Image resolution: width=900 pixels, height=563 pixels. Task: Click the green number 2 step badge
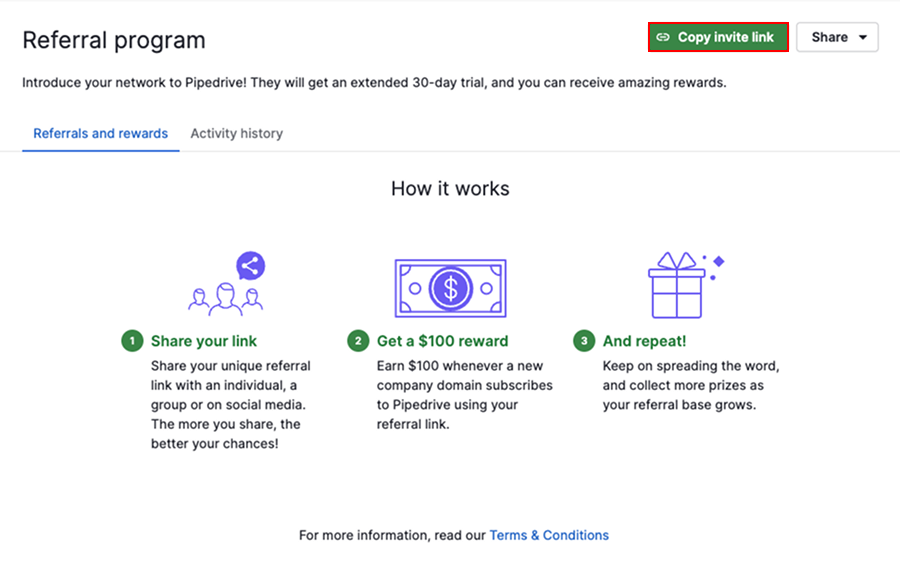pos(358,341)
